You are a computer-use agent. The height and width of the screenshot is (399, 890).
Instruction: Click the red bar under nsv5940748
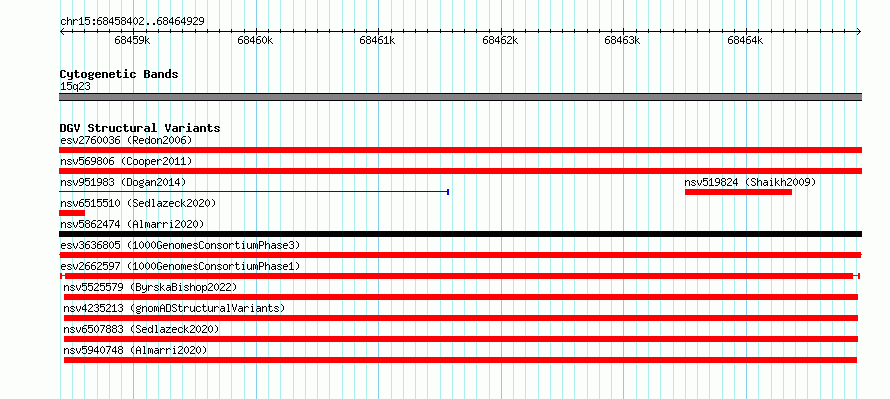click(x=460, y=360)
